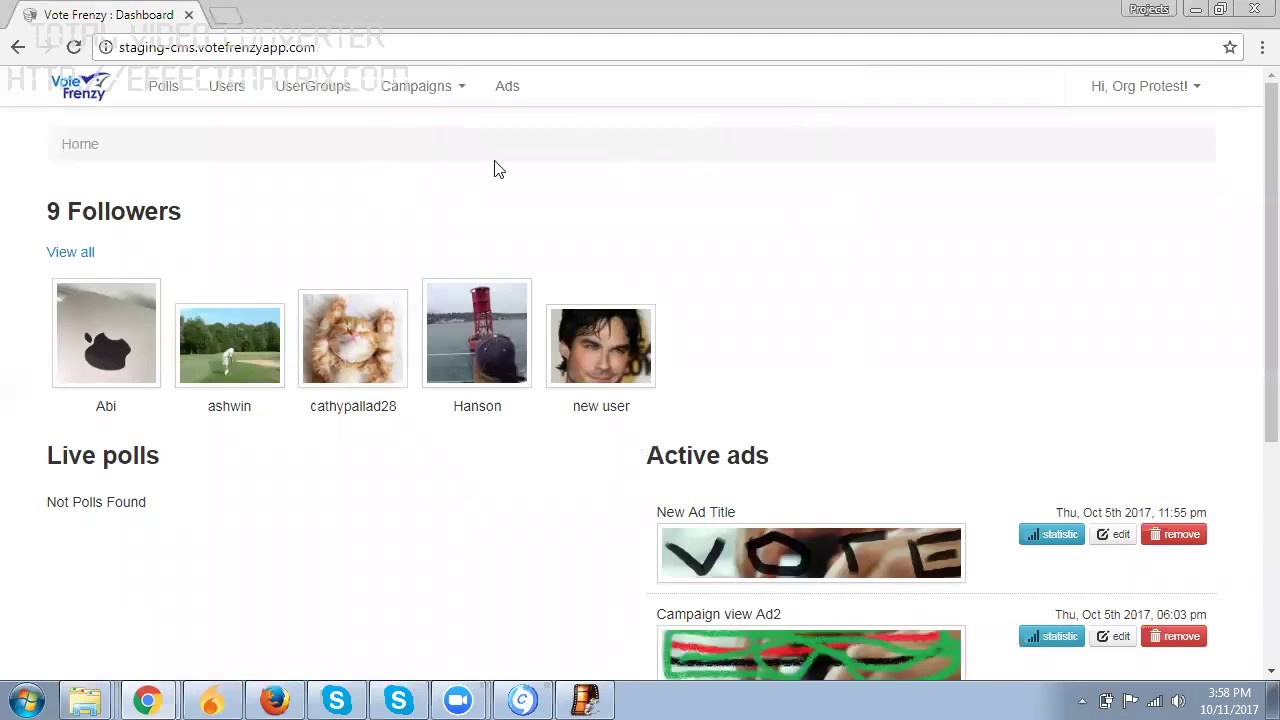Click the scrollbar down arrow

pos(1271,672)
